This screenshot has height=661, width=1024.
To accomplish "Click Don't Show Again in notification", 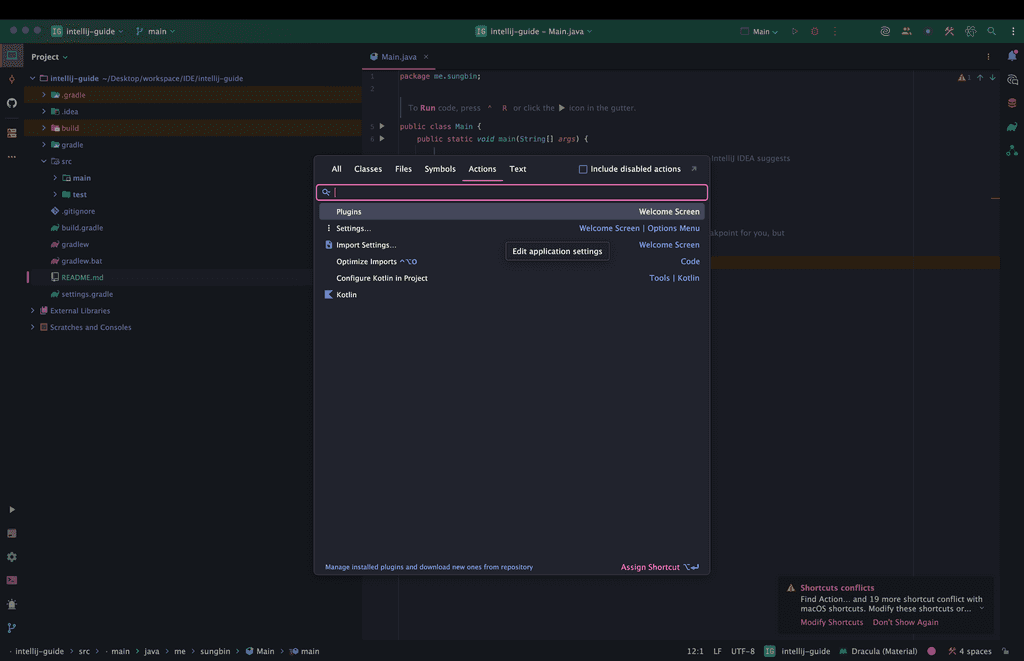I will [x=905, y=622].
